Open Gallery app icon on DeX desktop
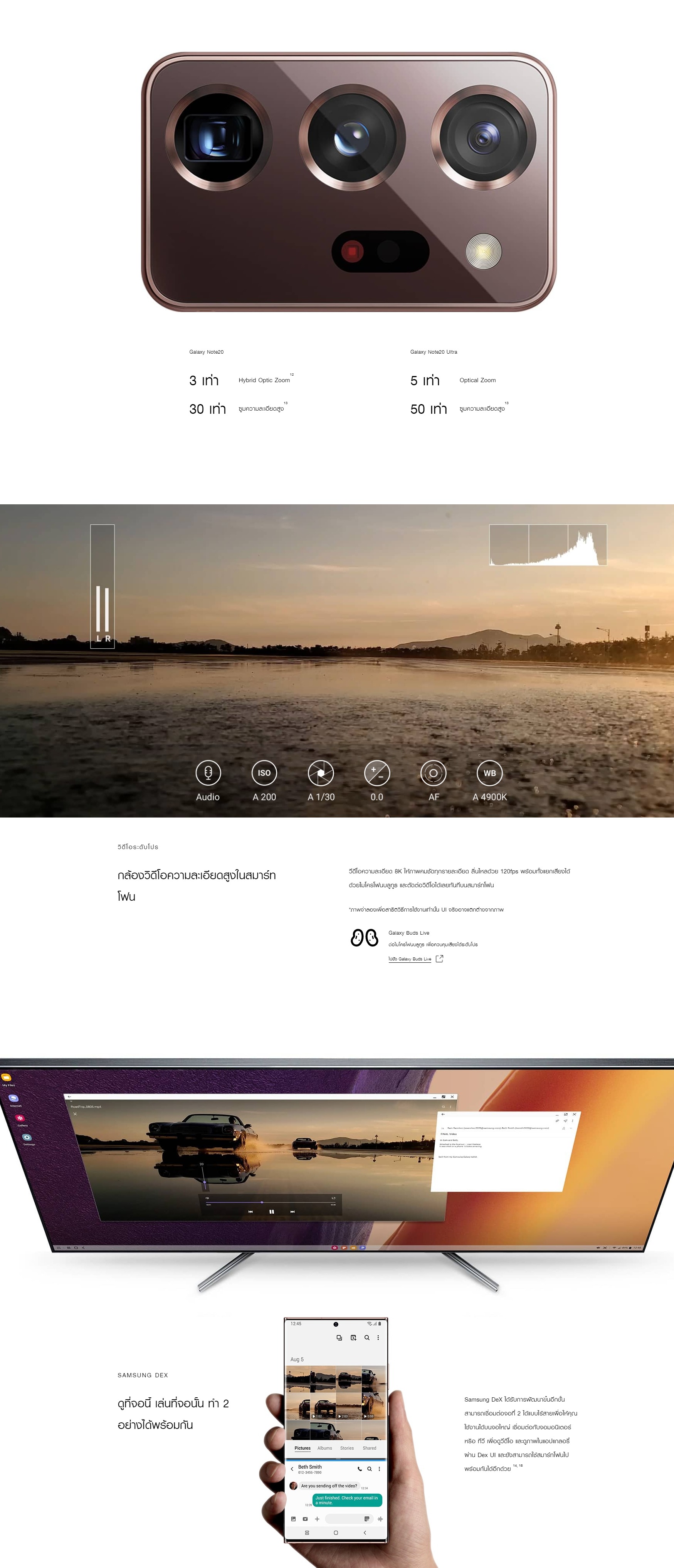The height and width of the screenshot is (1568, 674). [20, 1118]
